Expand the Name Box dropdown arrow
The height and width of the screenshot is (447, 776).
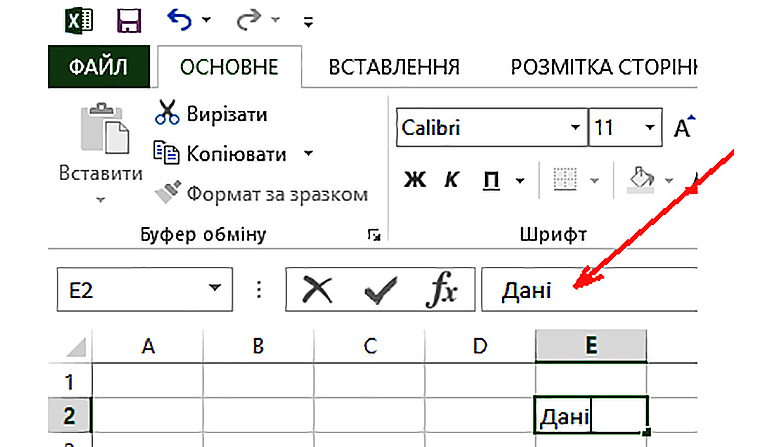[x=214, y=288]
